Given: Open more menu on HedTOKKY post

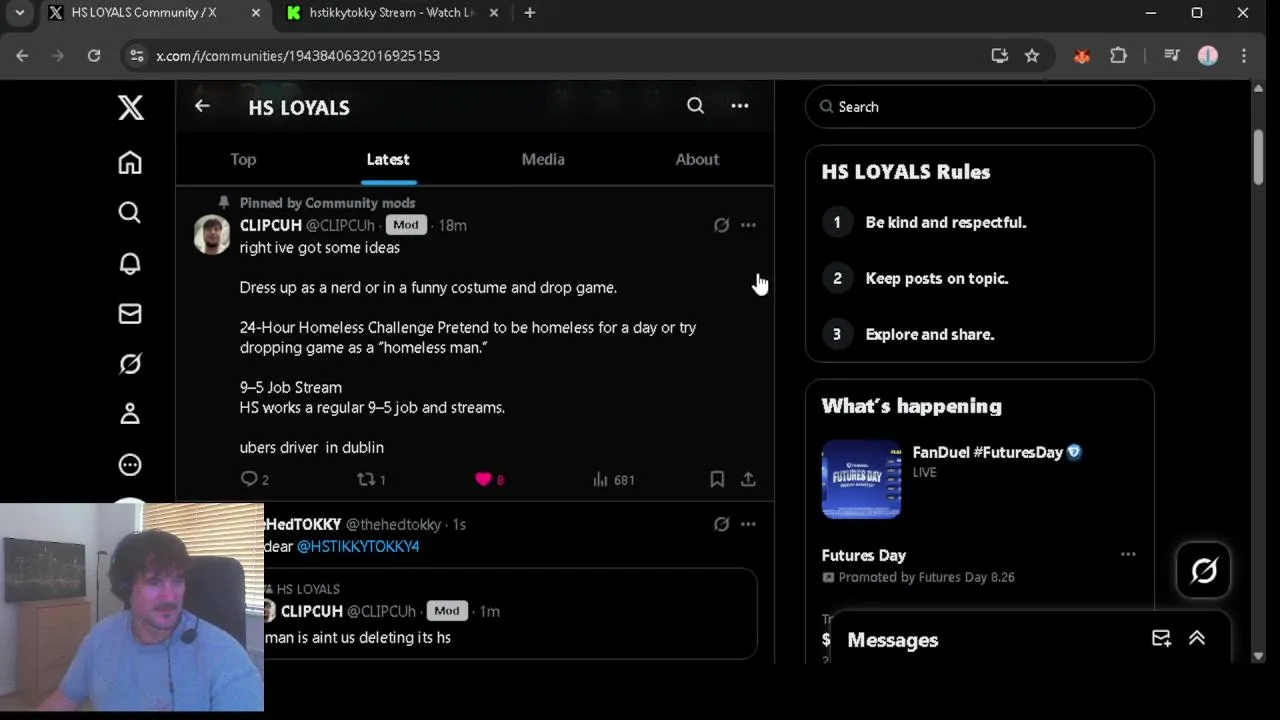Looking at the screenshot, I should point(748,524).
